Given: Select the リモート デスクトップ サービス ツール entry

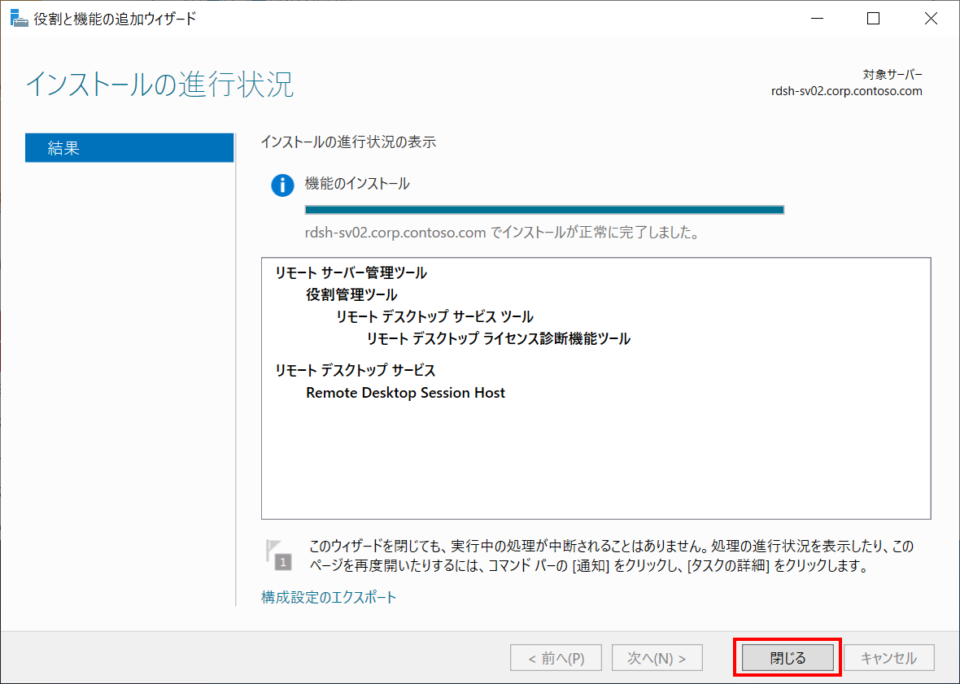Looking at the screenshot, I should click(x=435, y=317).
